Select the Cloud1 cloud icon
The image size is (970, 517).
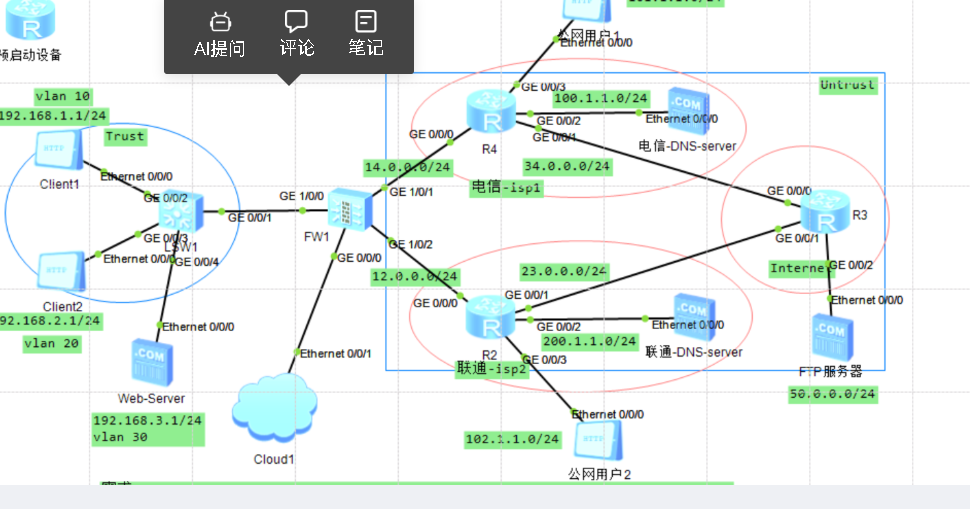(x=275, y=408)
